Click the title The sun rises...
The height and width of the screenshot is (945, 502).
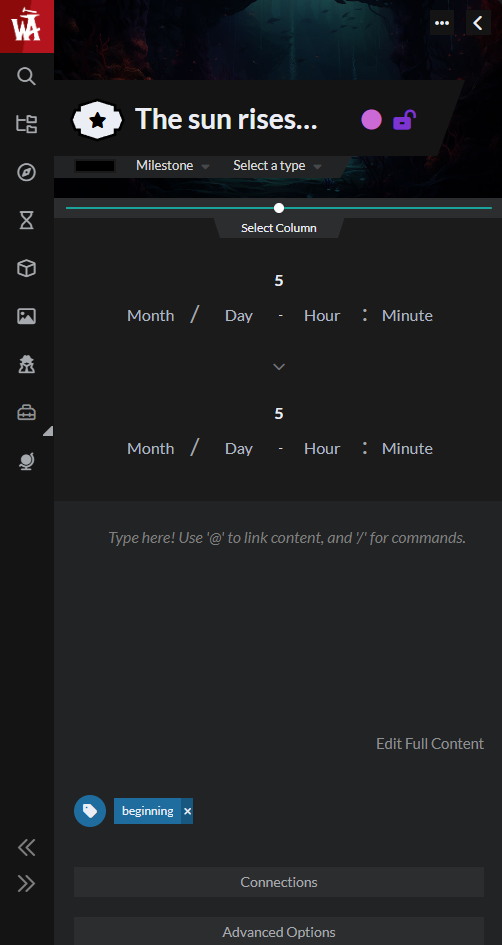tap(226, 119)
